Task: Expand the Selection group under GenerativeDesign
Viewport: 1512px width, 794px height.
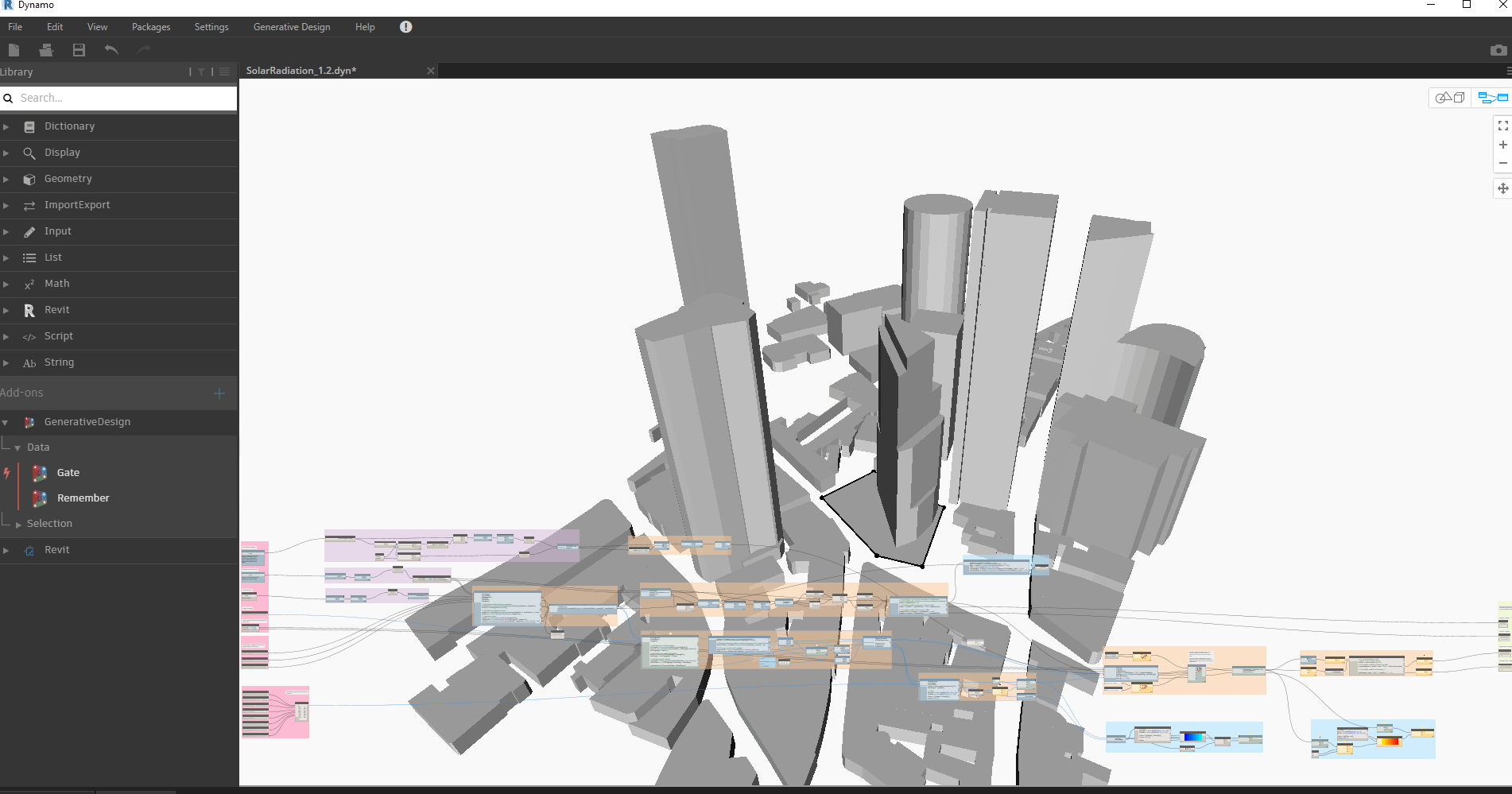Action: tap(19, 523)
